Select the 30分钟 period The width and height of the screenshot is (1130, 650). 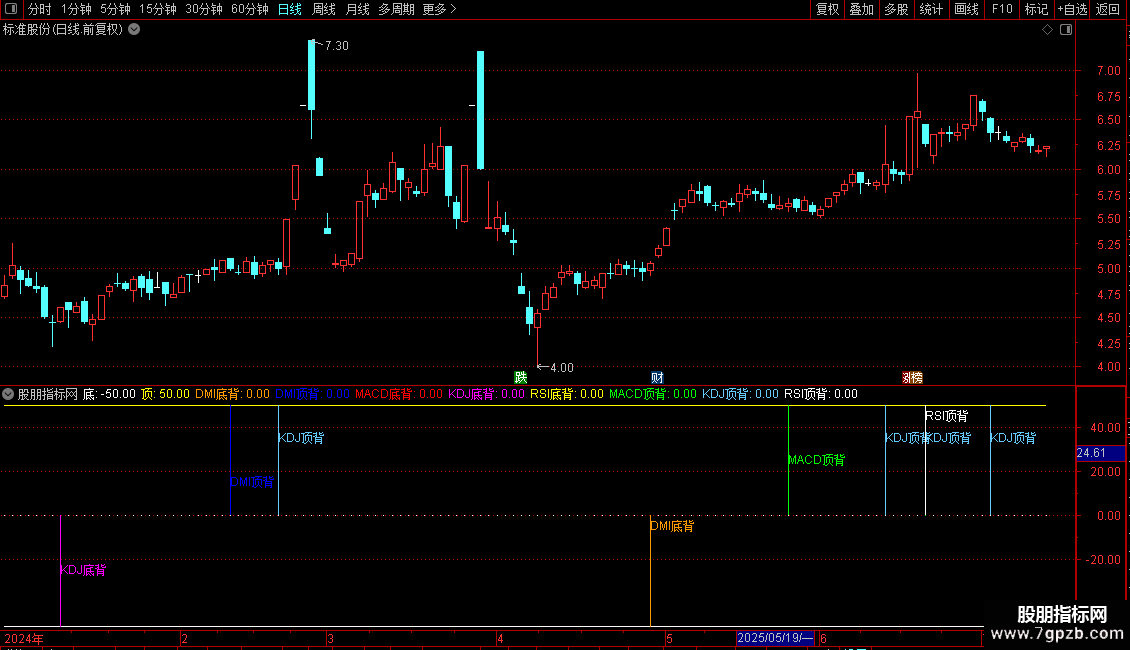point(203,9)
